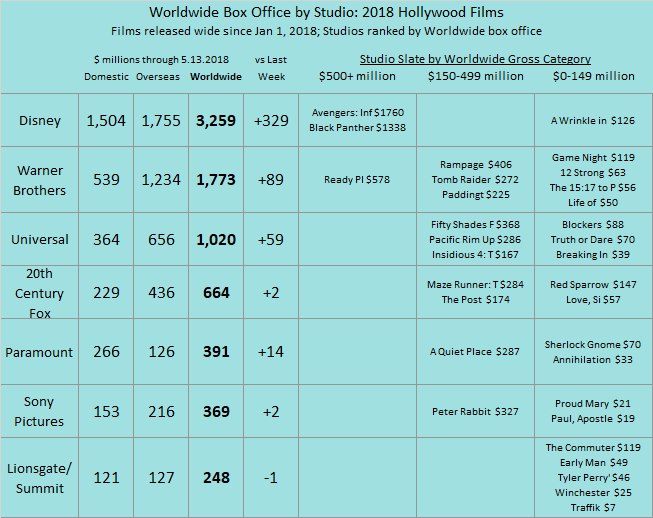Select the Fifty Shades F $368 entry
This screenshot has width=653, height=518.
click(475, 224)
